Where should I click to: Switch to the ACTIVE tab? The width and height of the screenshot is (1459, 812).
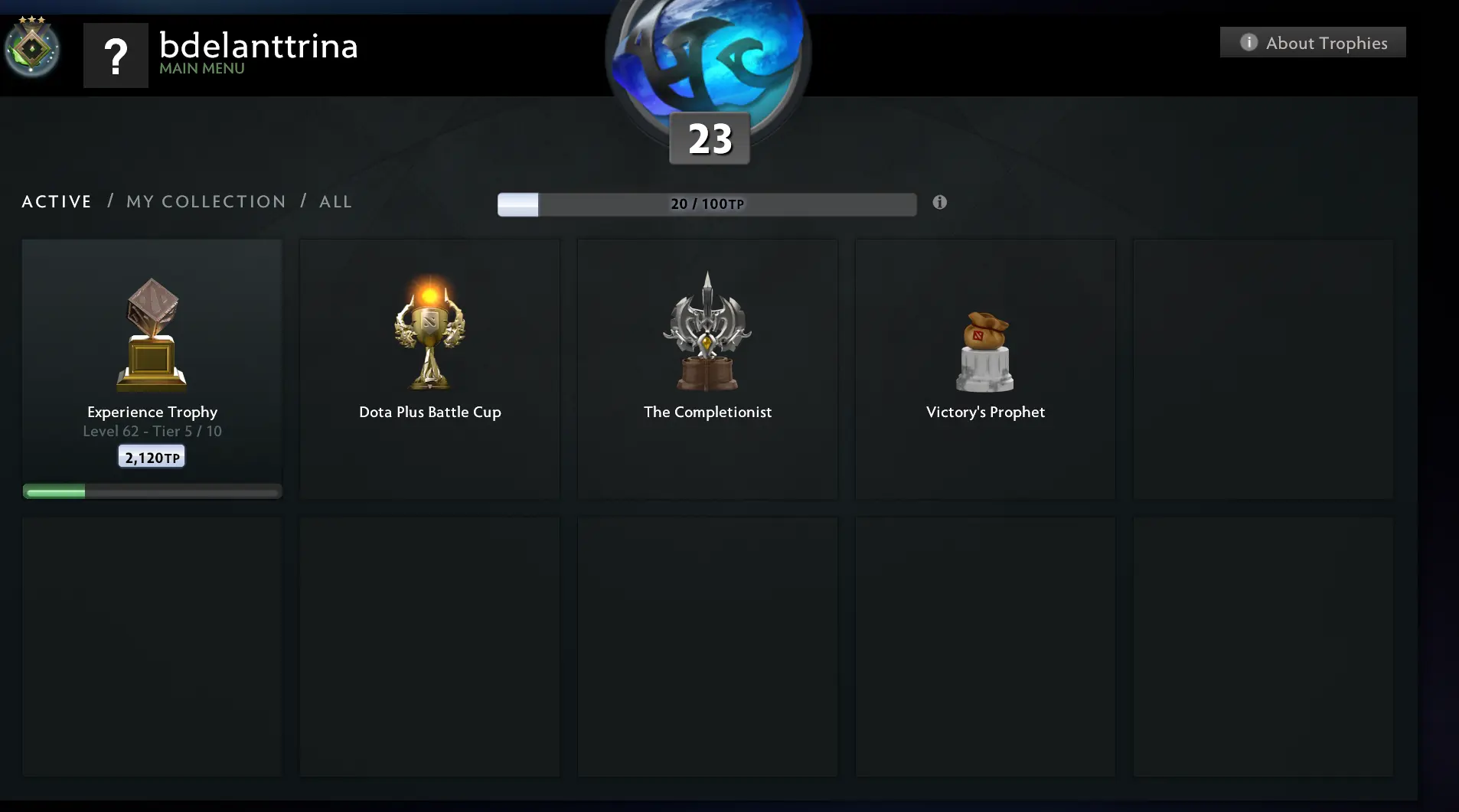(x=57, y=201)
